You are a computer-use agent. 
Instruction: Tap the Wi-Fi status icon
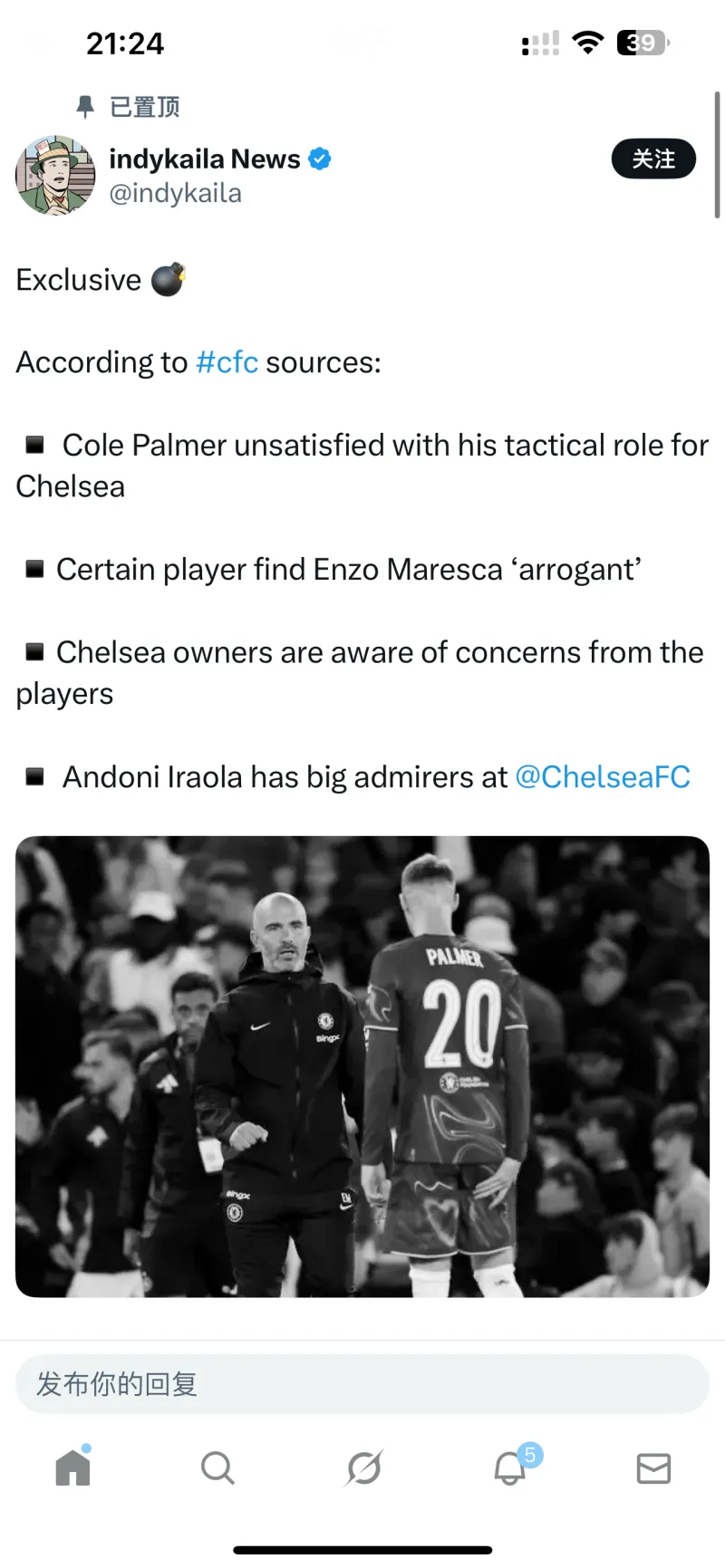point(588,43)
